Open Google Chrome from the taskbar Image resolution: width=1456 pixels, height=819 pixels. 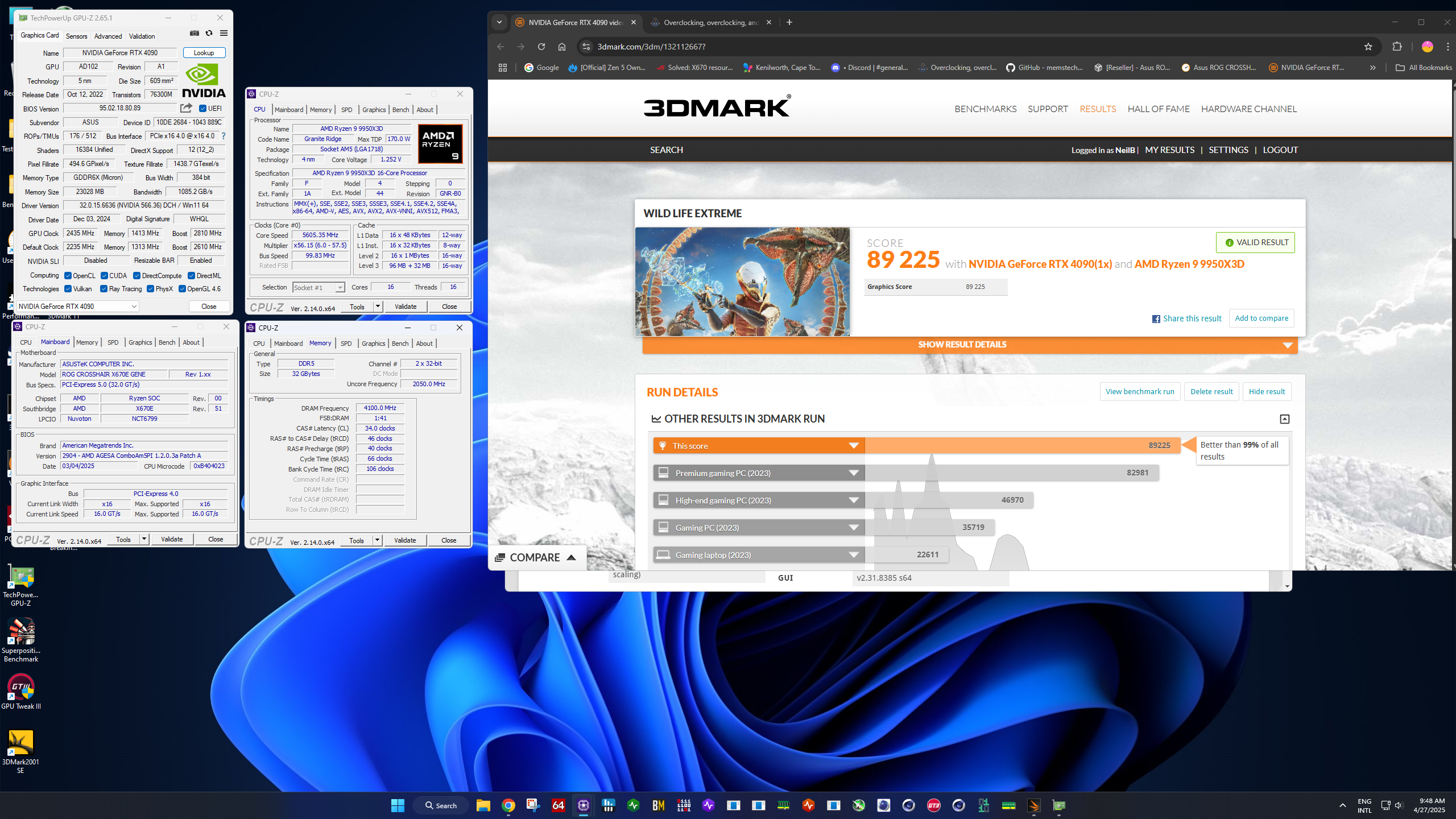click(508, 805)
